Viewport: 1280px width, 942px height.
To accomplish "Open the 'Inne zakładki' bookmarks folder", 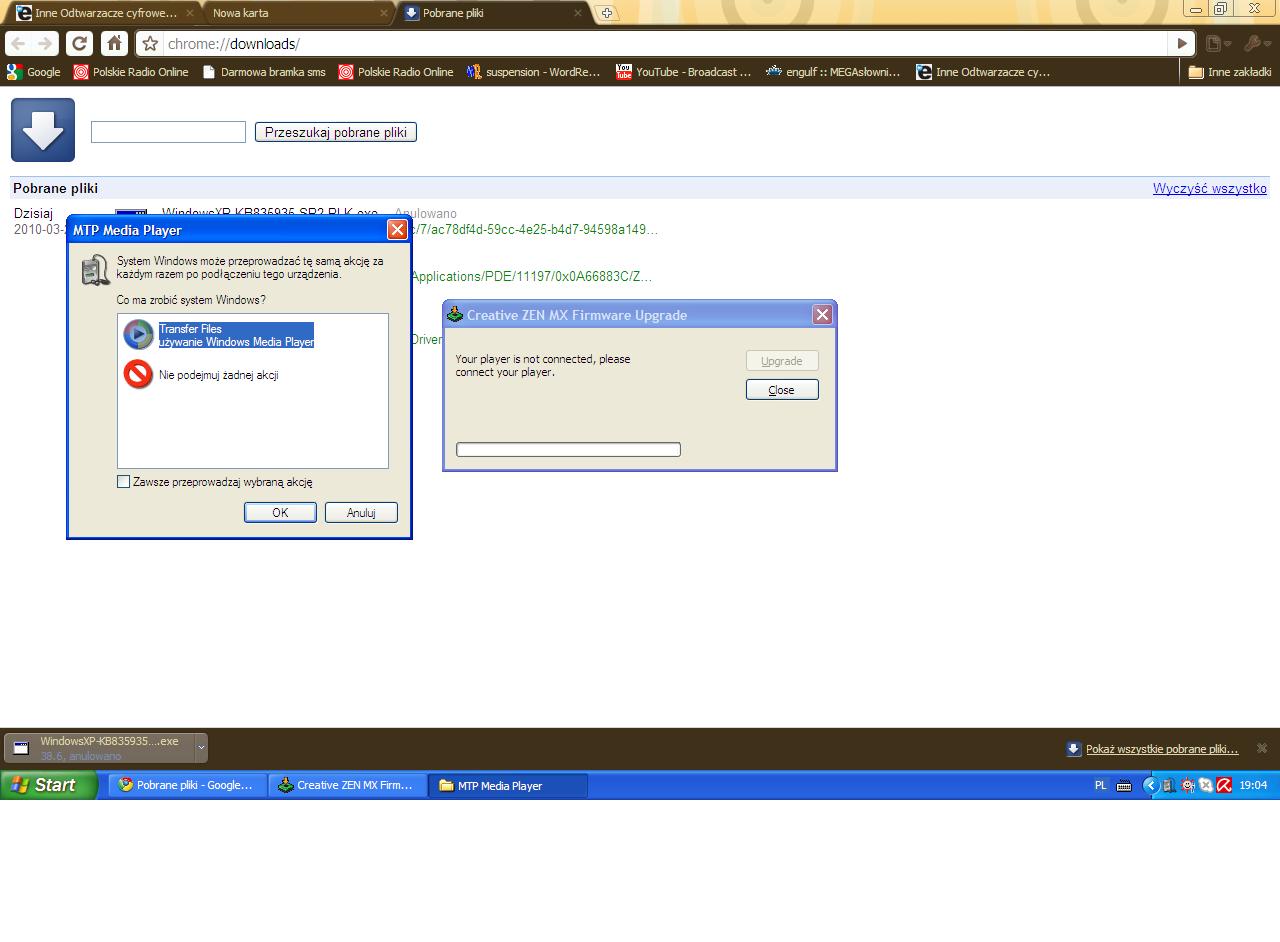I will point(1229,72).
